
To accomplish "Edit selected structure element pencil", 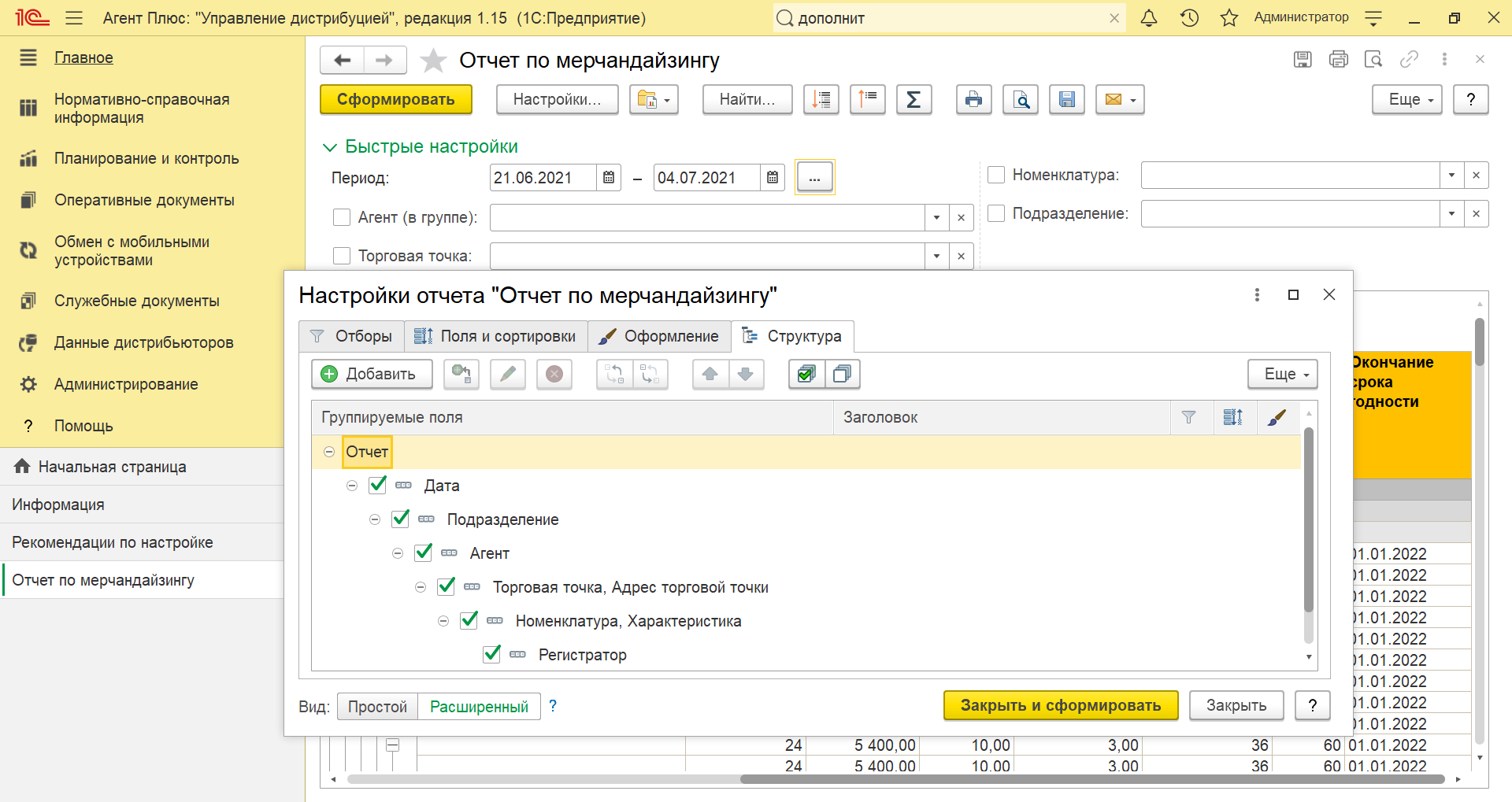I will pyautogui.click(x=508, y=374).
